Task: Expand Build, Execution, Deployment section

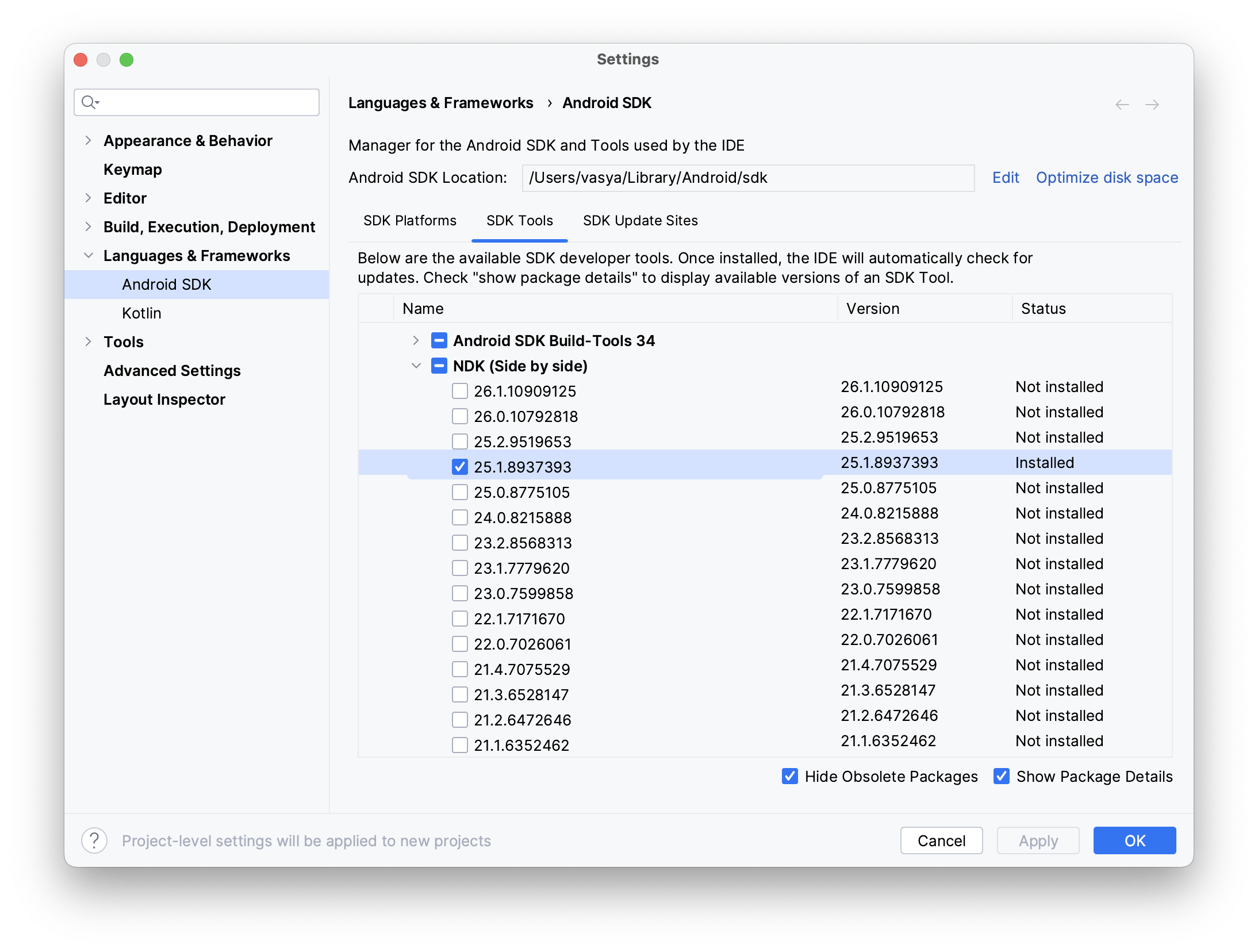Action: click(88, 227)
